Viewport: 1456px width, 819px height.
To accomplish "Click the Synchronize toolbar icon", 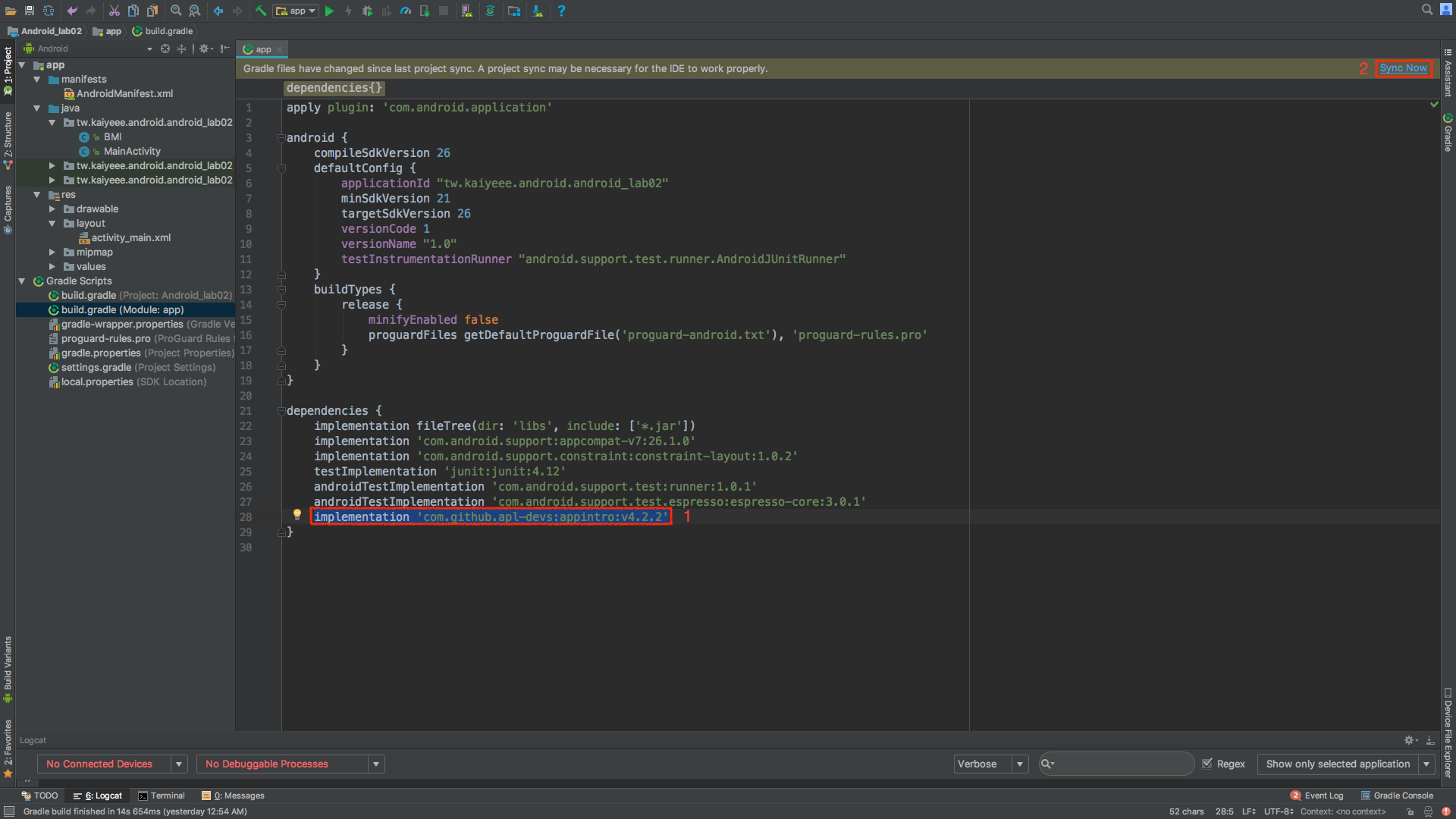I will click(49, 11).
